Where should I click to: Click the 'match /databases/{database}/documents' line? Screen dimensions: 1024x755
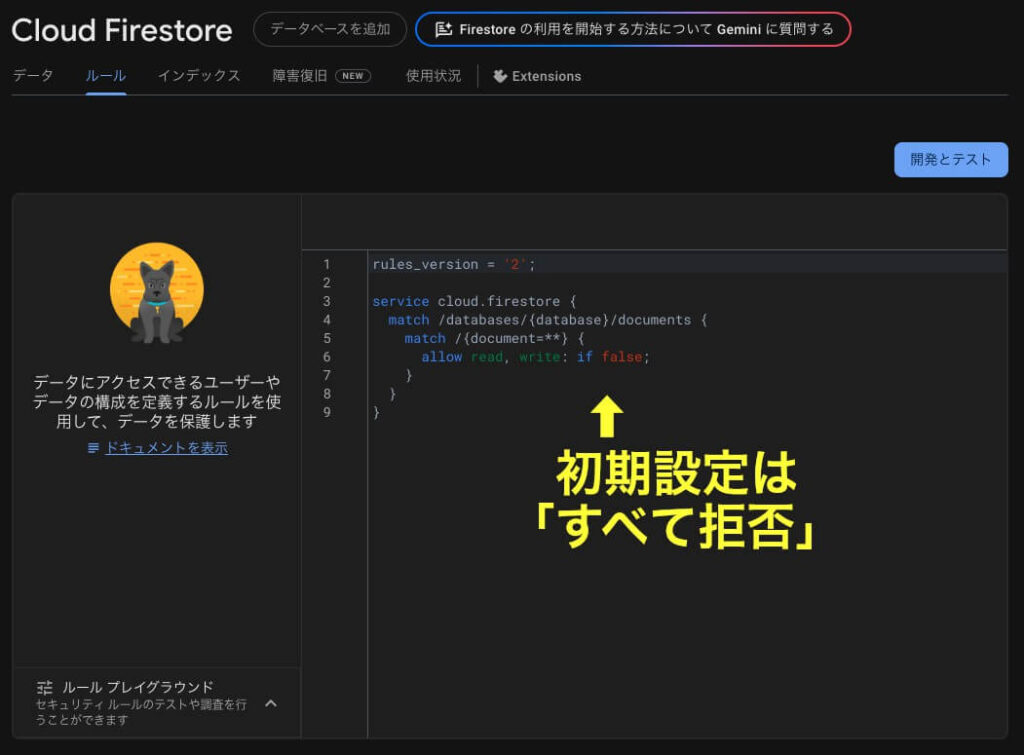pyautogui.click(x=547, y=320)
